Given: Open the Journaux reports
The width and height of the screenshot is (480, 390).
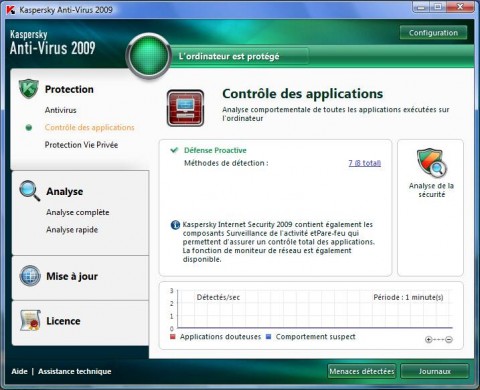Looking at the screenshot, I should click(x=435, y=371).
